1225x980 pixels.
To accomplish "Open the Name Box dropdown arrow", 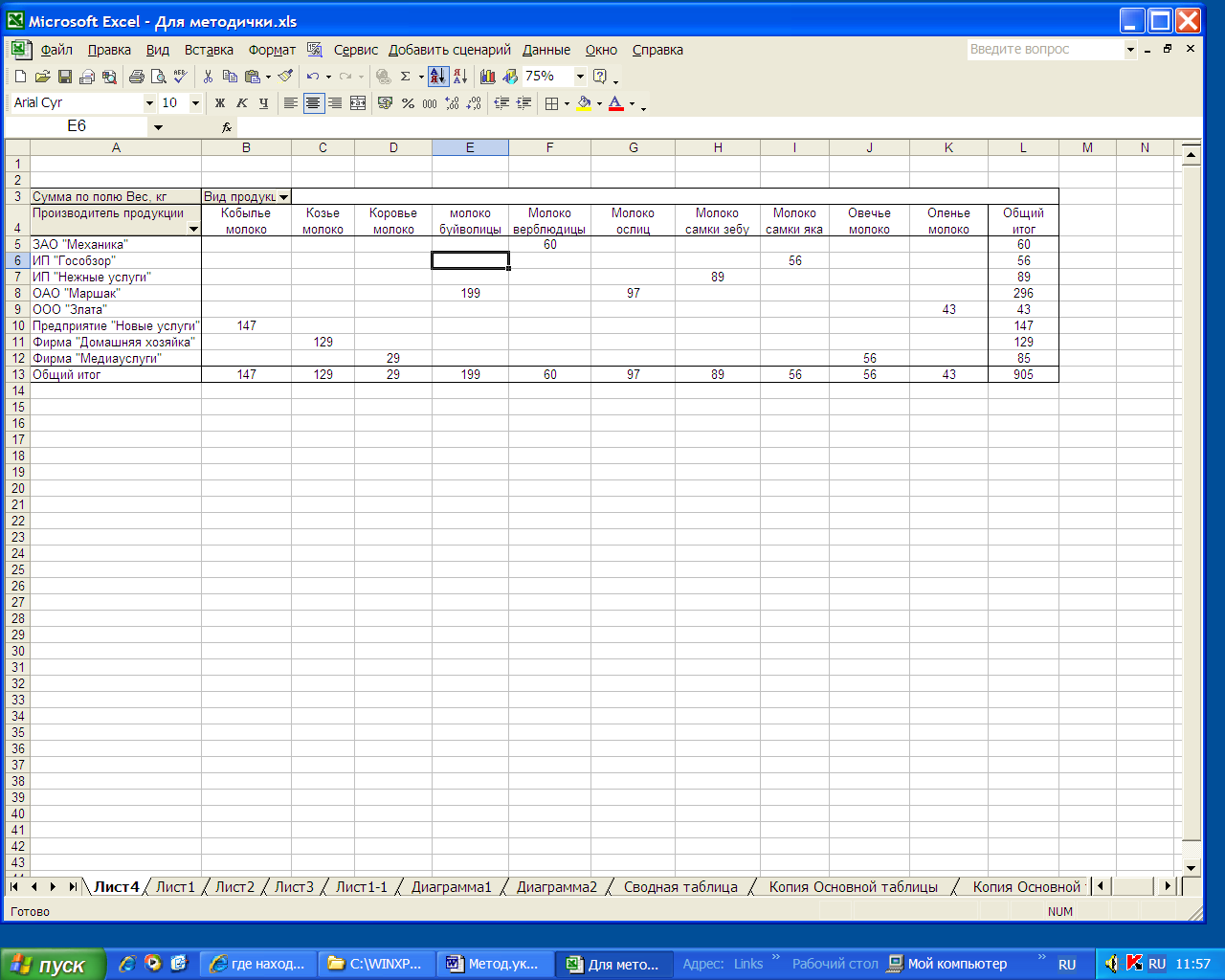I will point(158,126).
